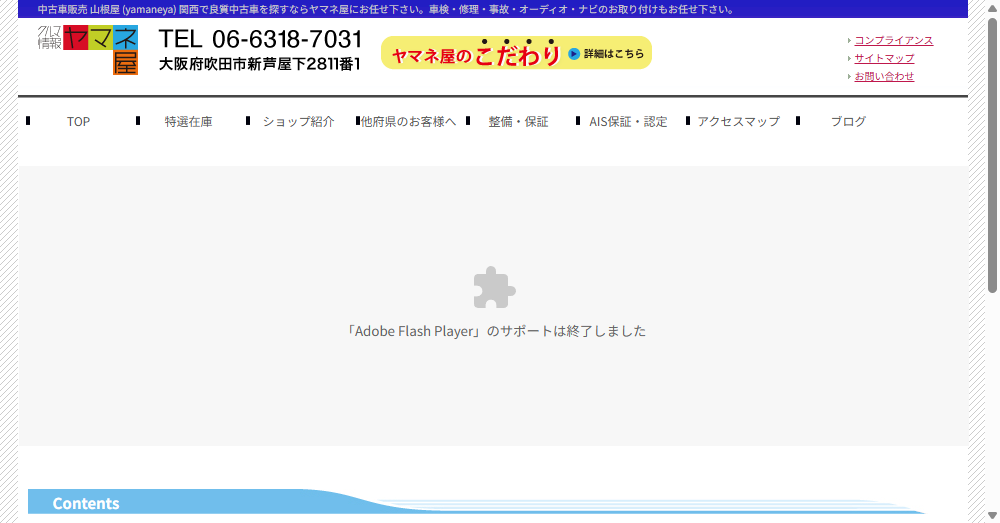
Task: Open the お問い合わせ contact link
Action: pyautogui.click(x=884, y=76)
